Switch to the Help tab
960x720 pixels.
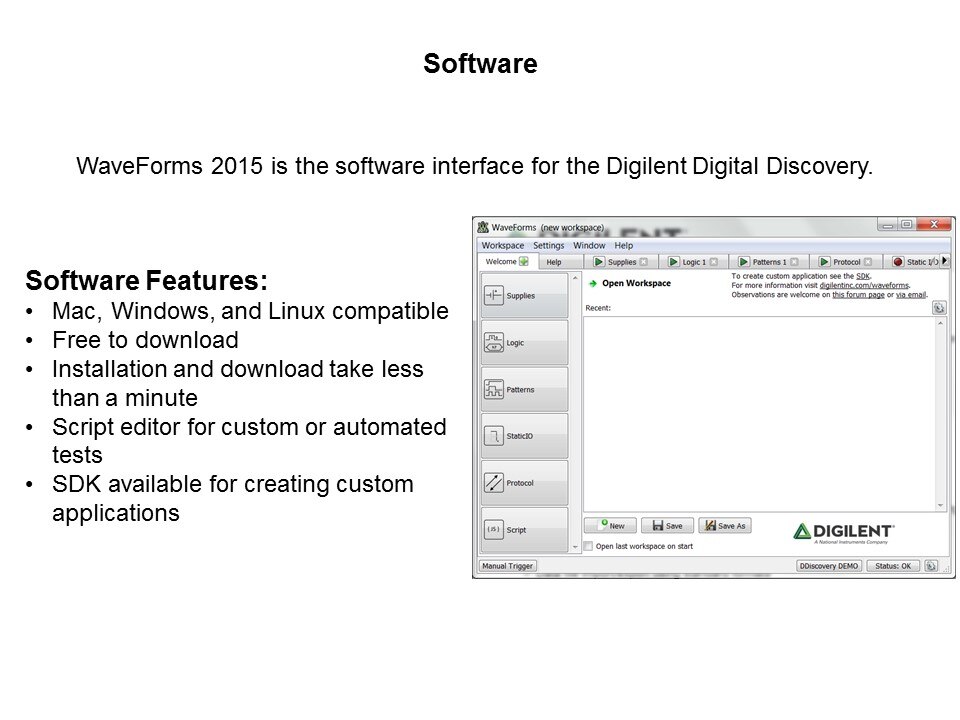(553, 262)
